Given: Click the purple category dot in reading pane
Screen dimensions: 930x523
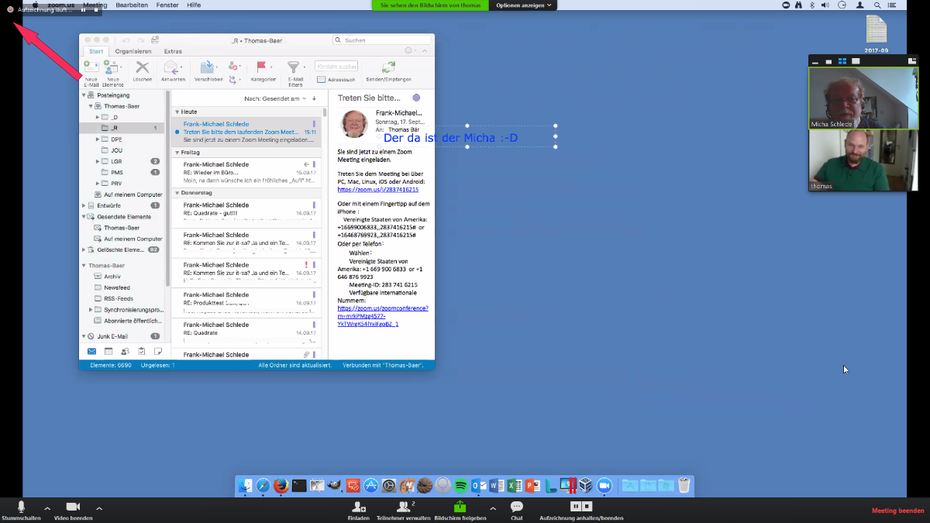Looking at the screenshot, I should point(416,98).
